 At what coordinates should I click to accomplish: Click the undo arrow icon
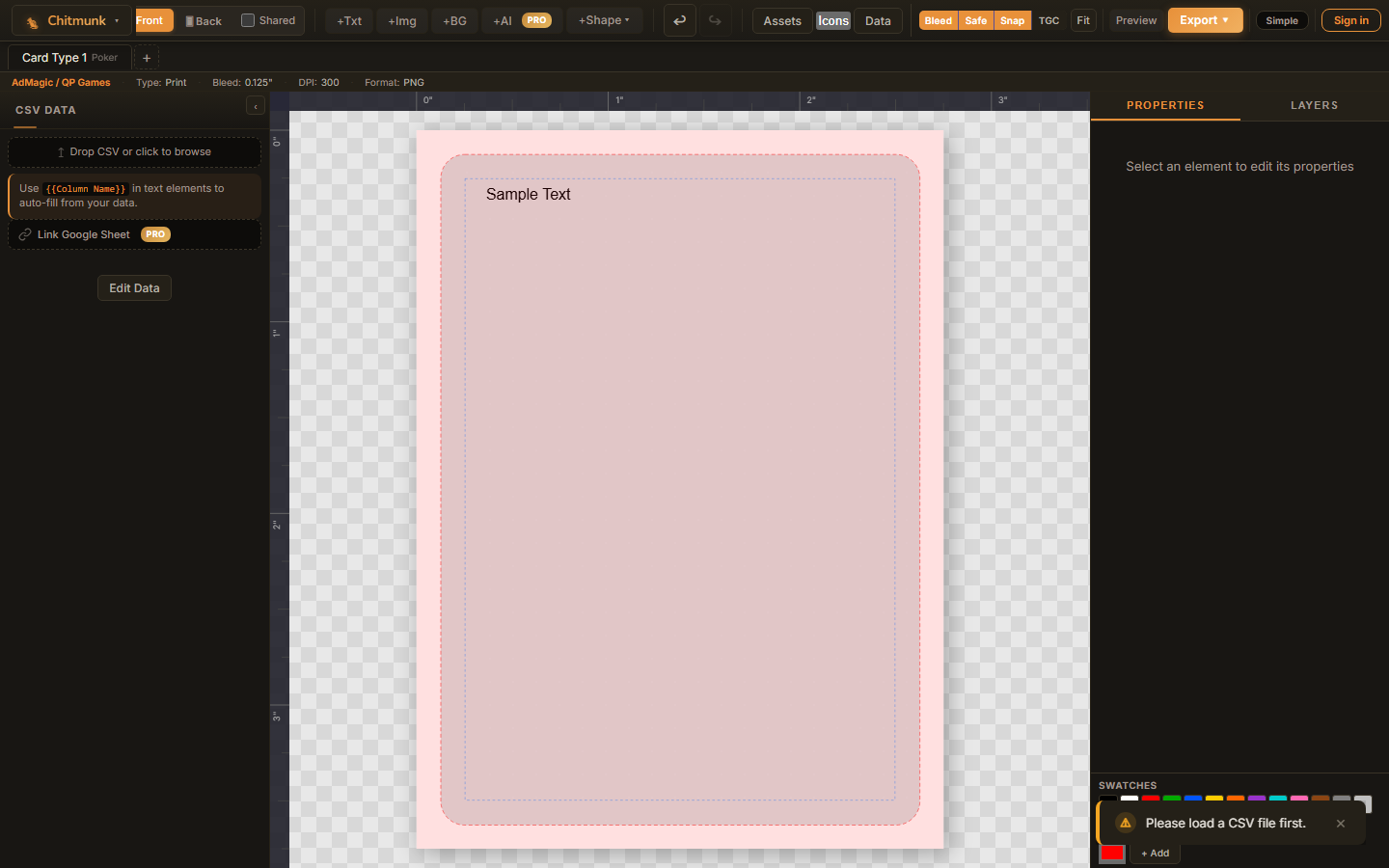pos(680,20)
